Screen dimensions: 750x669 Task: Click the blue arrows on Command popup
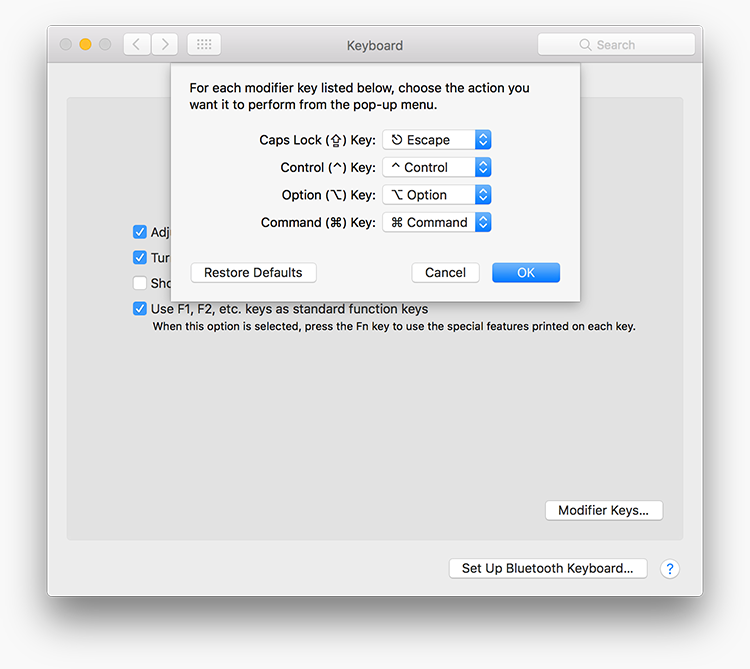point(483,222)
